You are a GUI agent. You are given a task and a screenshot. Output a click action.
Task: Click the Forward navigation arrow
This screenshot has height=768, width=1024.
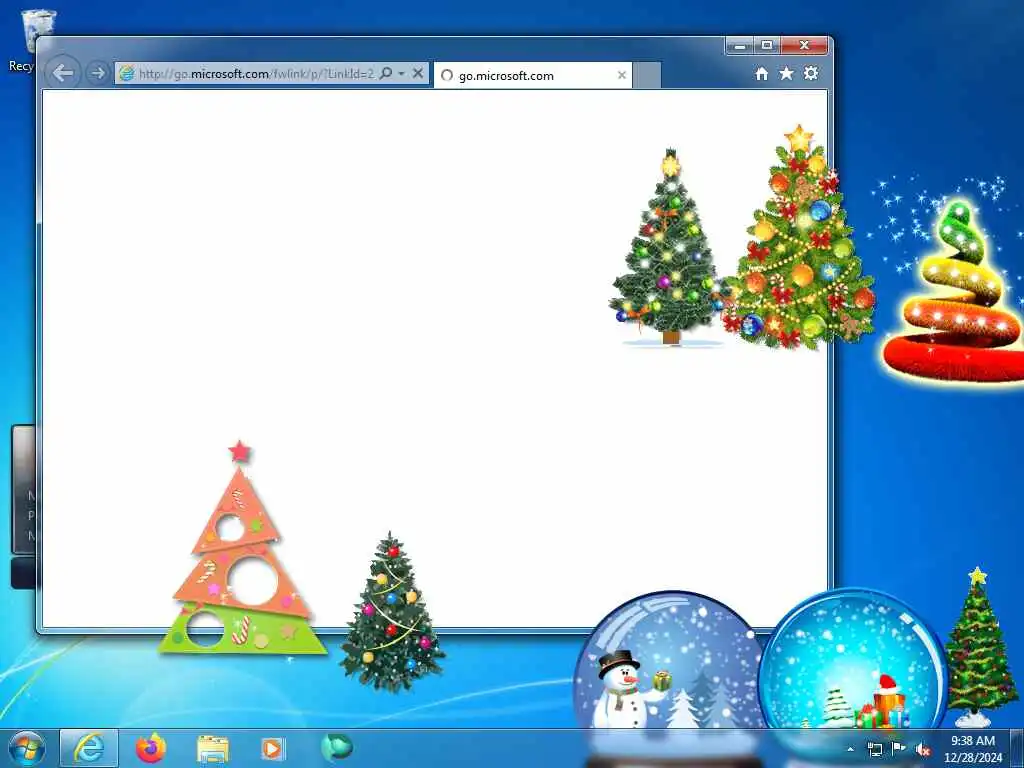(98, 73)
